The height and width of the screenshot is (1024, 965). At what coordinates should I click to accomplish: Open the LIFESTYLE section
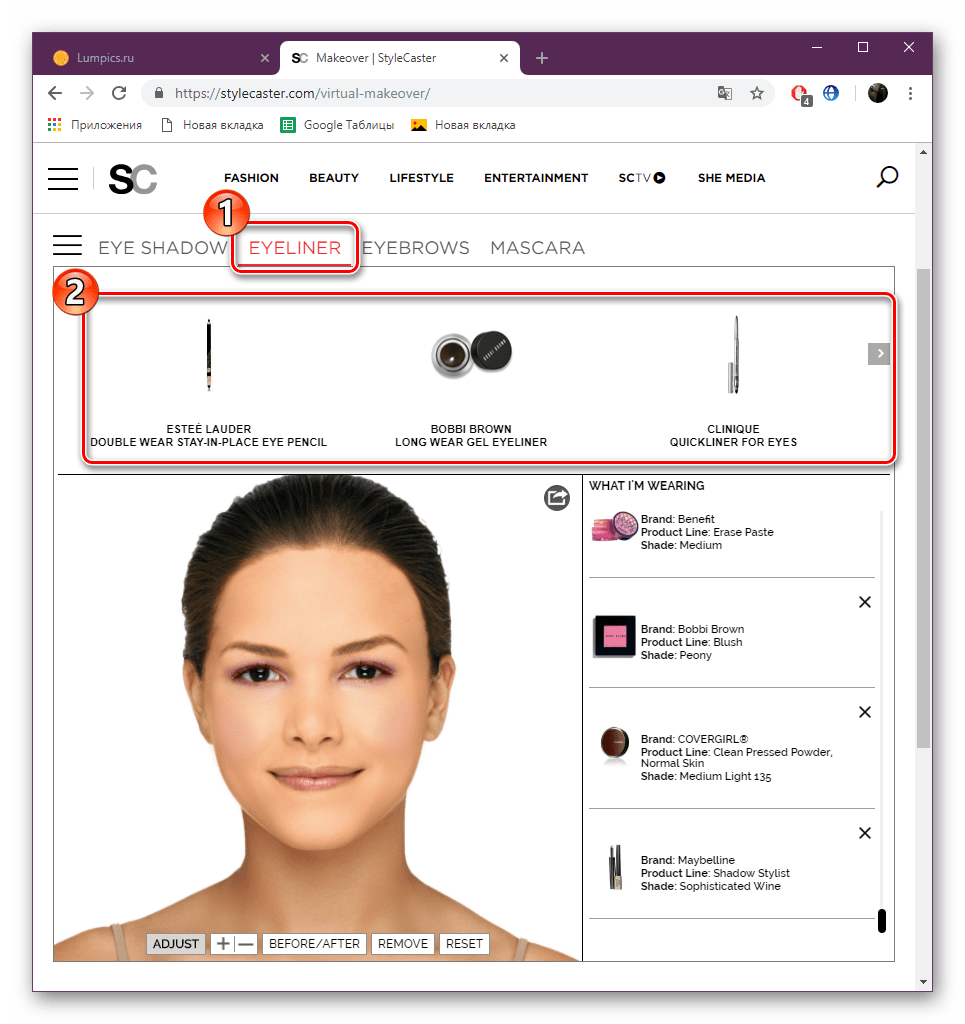coord(422,178)
